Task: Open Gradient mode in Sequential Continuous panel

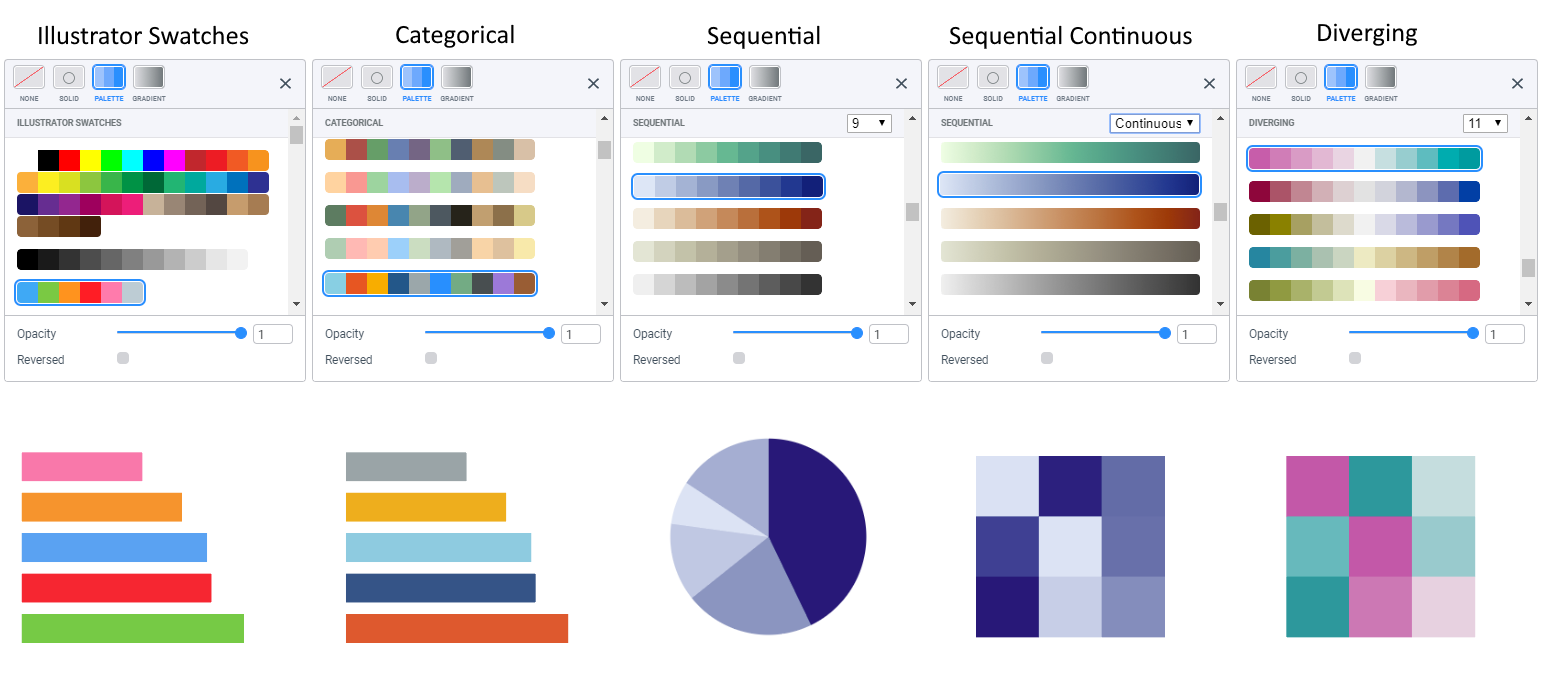Action: [1073, 80]
